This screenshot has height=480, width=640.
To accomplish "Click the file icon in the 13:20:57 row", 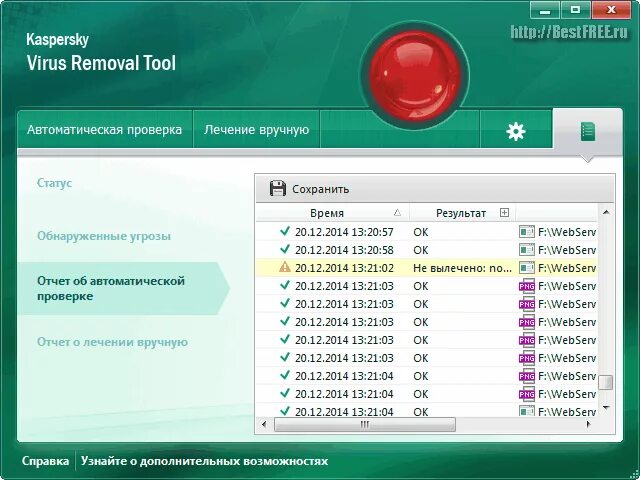I will [527, 232].
